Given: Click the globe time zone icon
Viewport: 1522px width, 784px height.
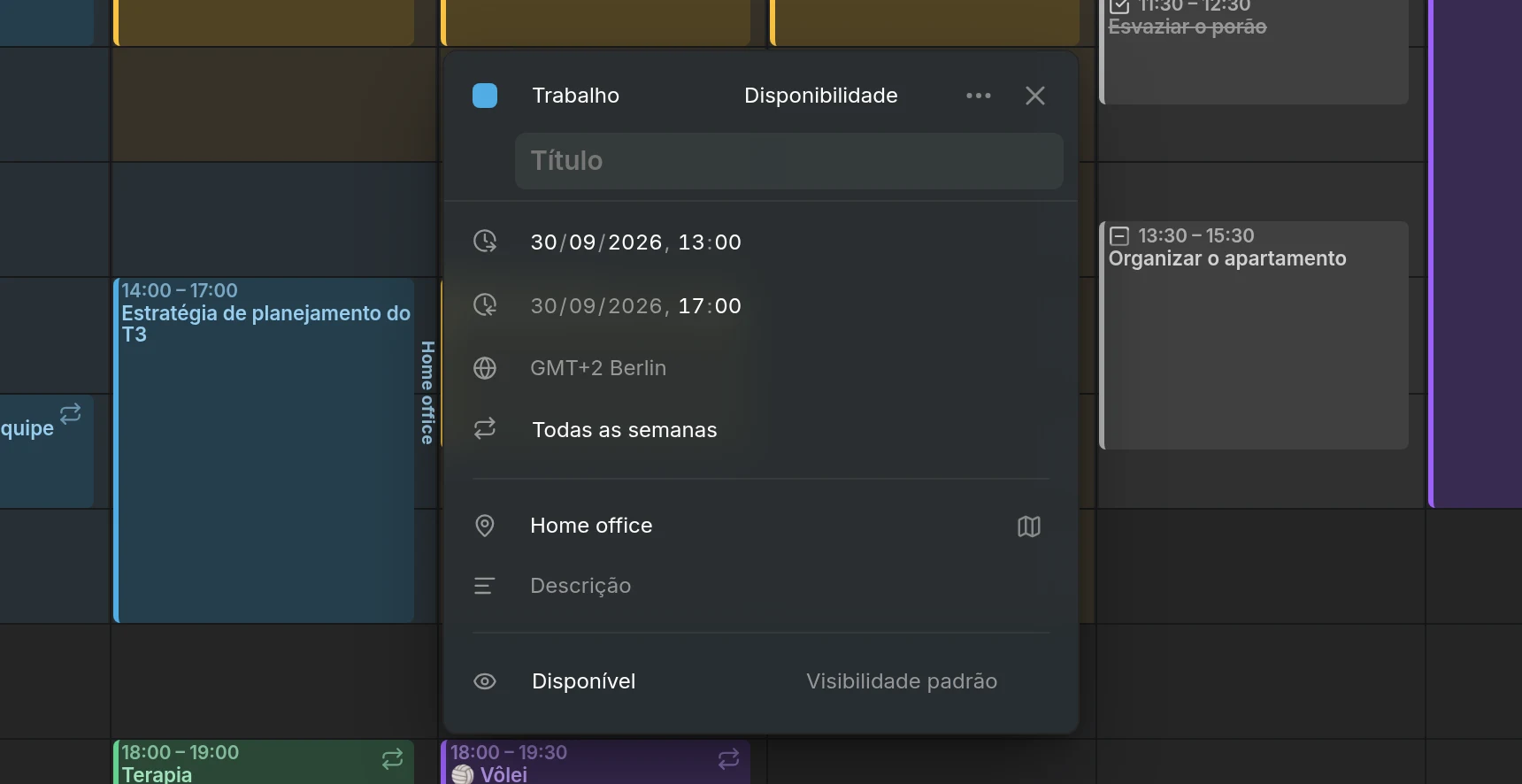Looking at the screenshot, I should coord(485,368).
